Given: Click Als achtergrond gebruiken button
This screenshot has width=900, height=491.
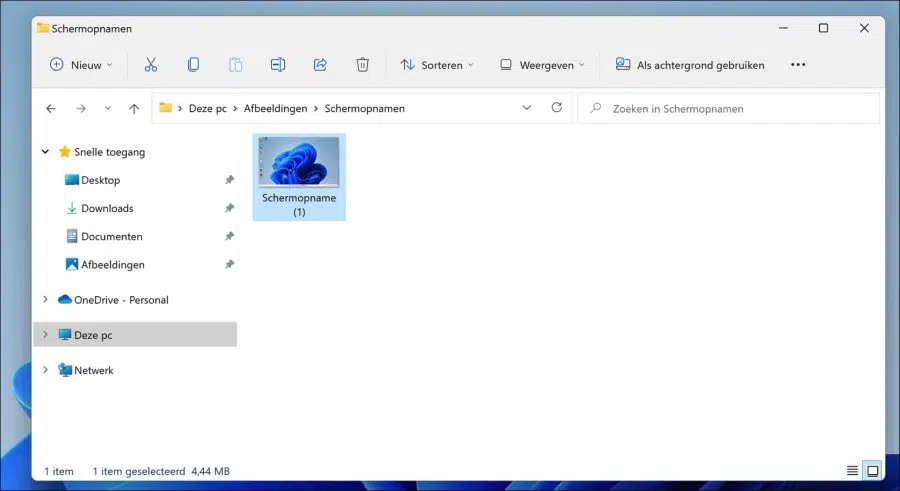Looking at the screenshot, I should point(689,65).
